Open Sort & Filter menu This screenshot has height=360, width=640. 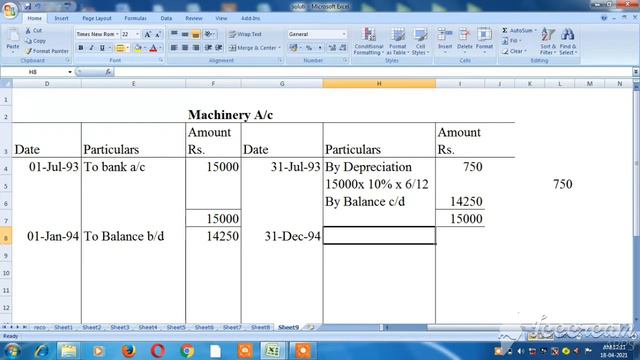[x=548, y=41]
